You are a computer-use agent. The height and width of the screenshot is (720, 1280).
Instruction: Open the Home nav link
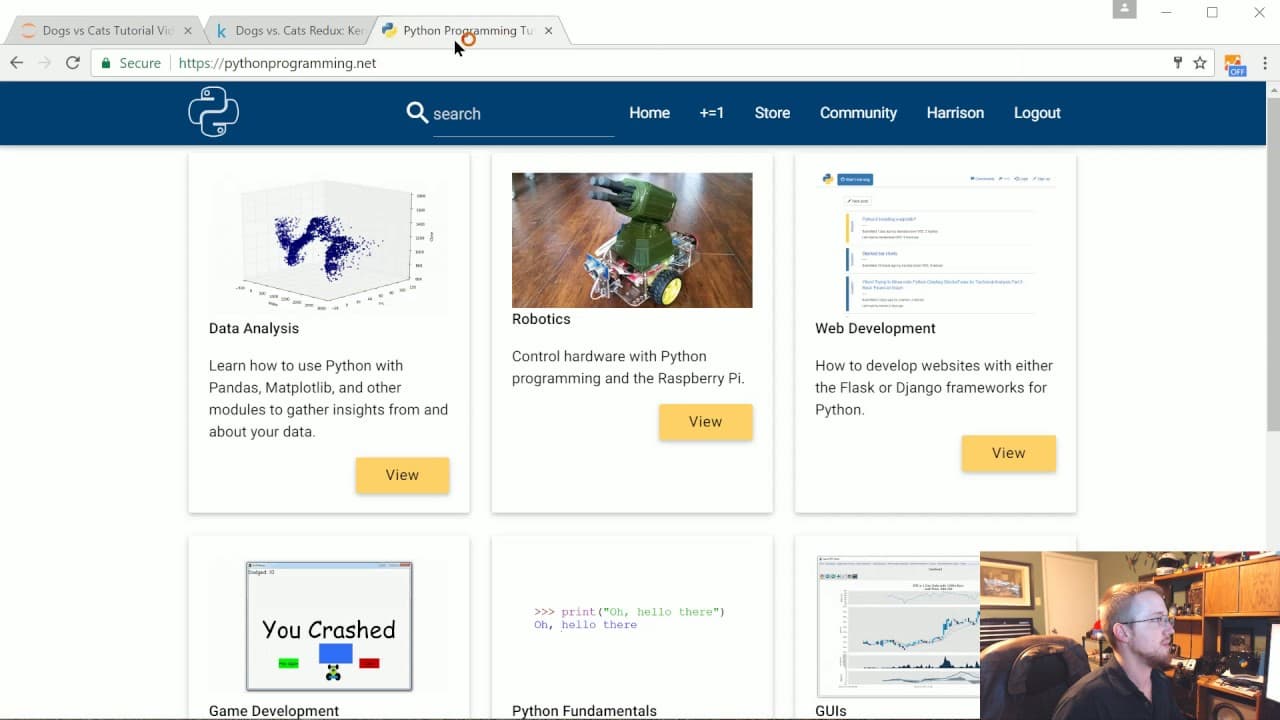[649, 113]
